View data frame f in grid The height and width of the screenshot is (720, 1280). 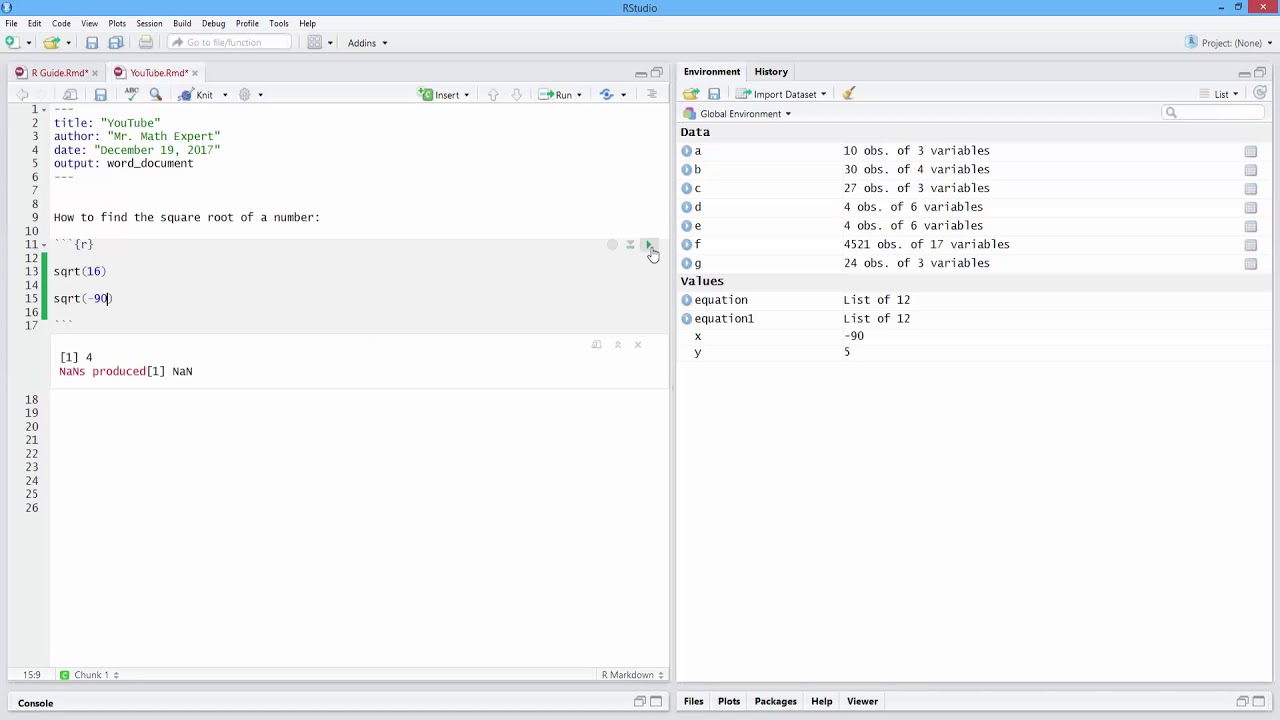[x=1250, y=245]
